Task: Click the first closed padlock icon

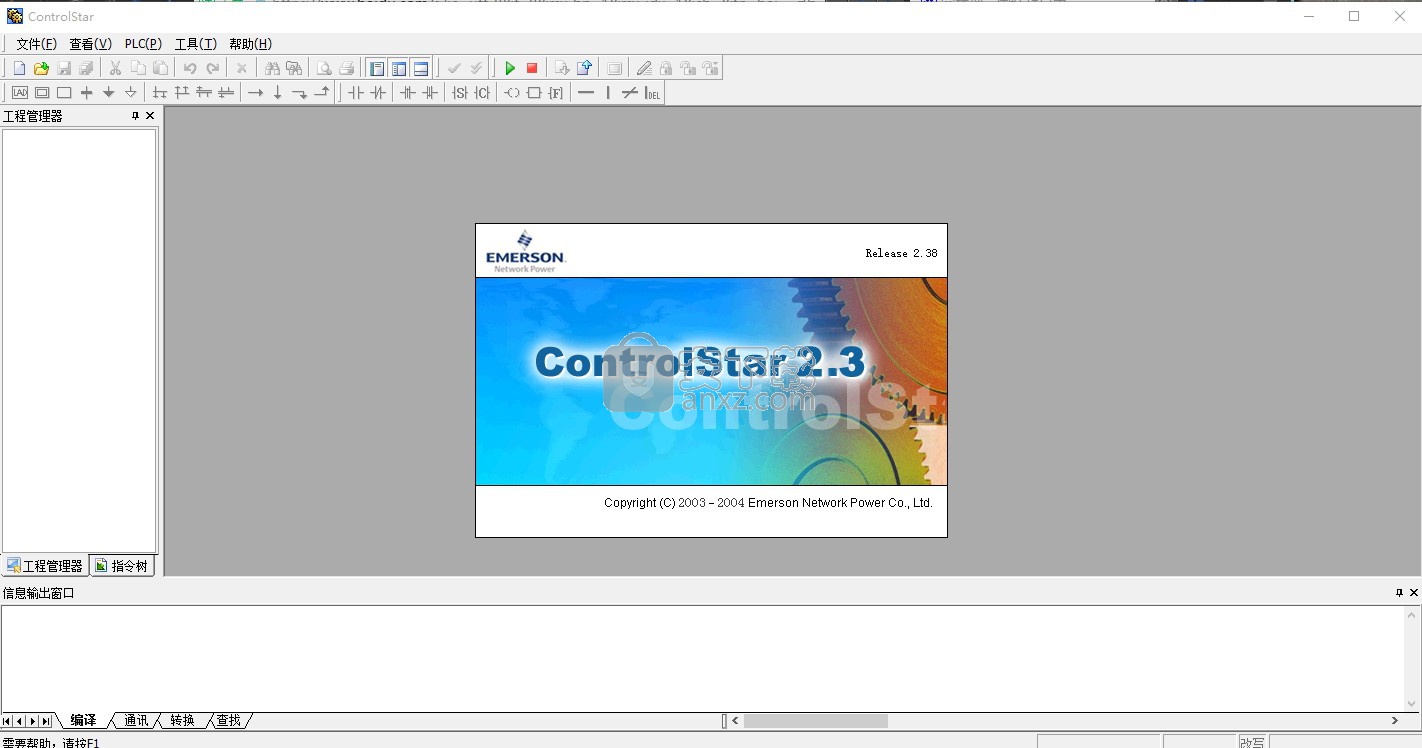Action: coord(666,68)
